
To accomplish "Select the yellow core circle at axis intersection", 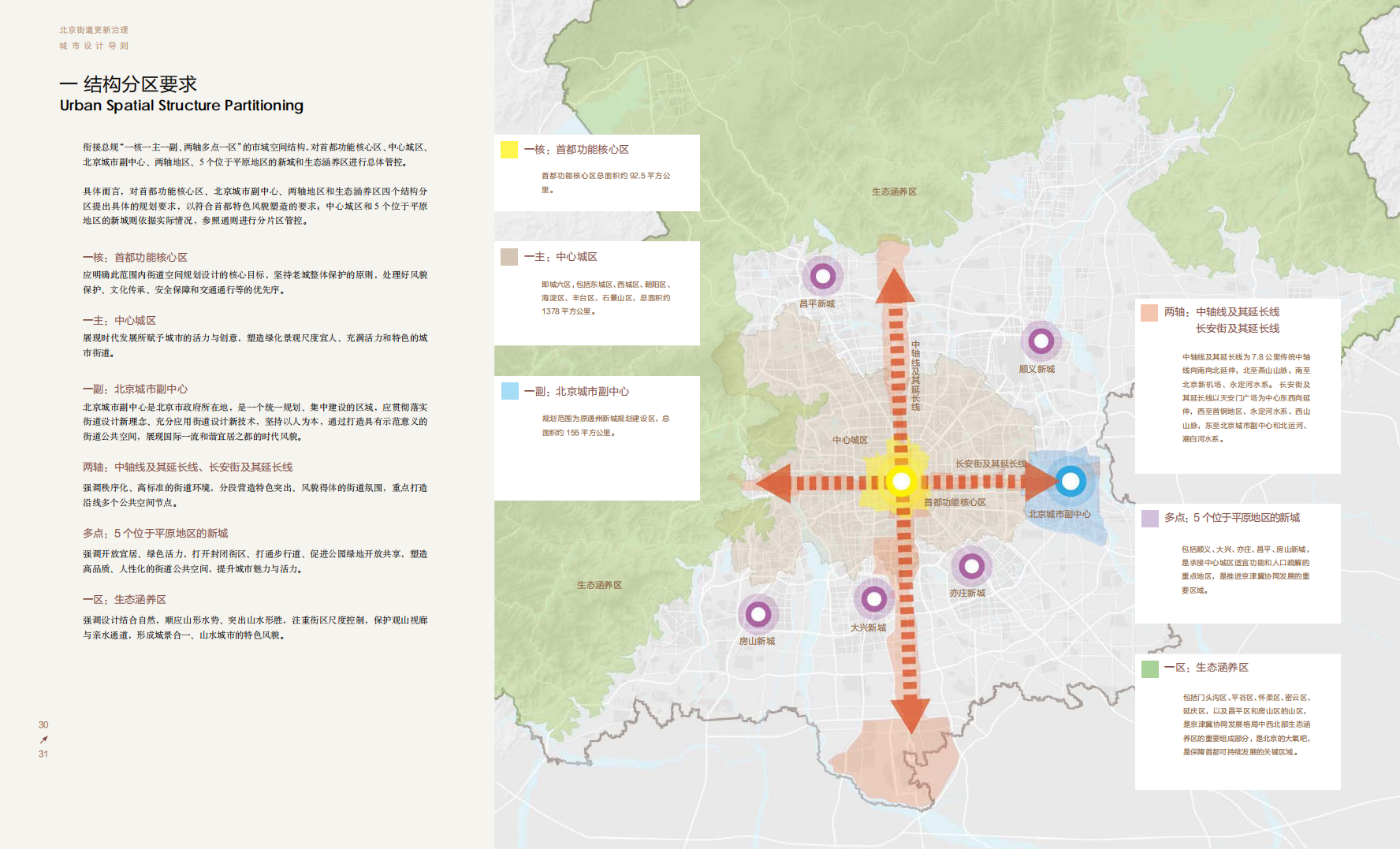I will (901, 481).
